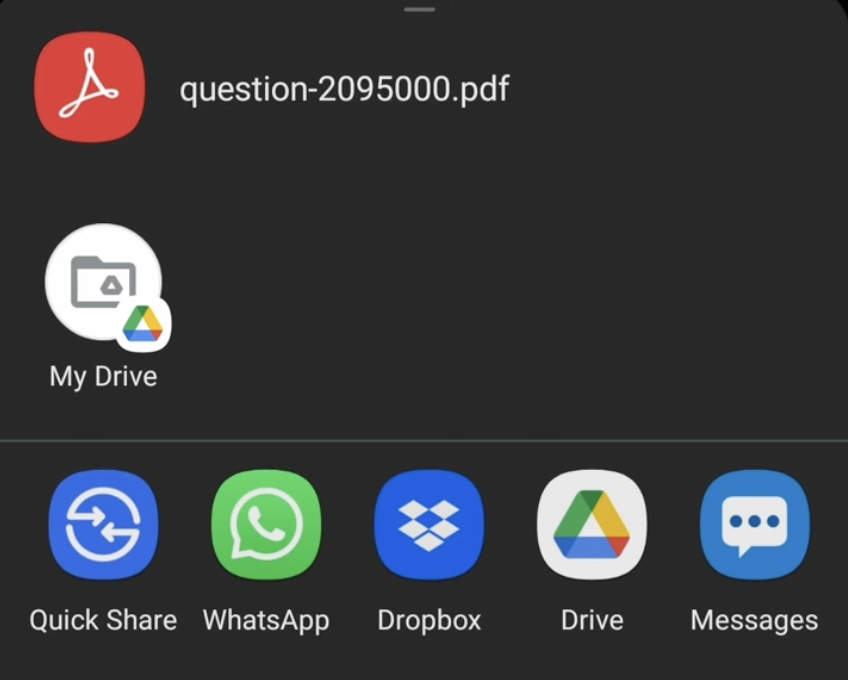Tap the Dropbox text label
The width and height of the screenshot is (848, 680).
click(429, 620)
